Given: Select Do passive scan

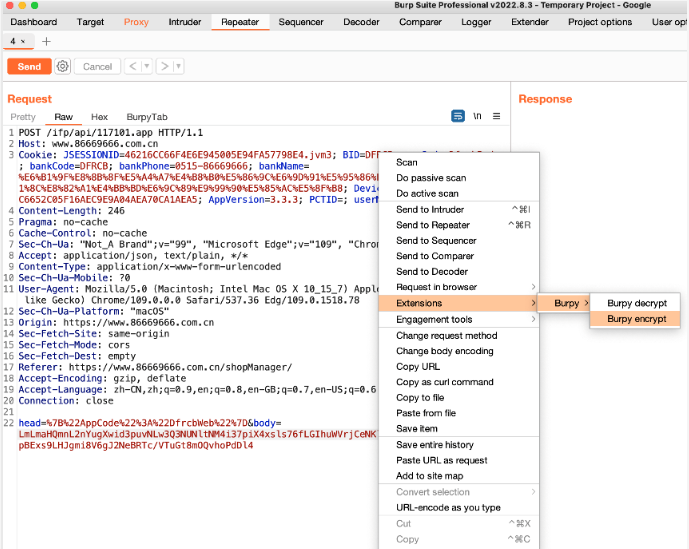Looking at the screenshot, I should (459, 178).
